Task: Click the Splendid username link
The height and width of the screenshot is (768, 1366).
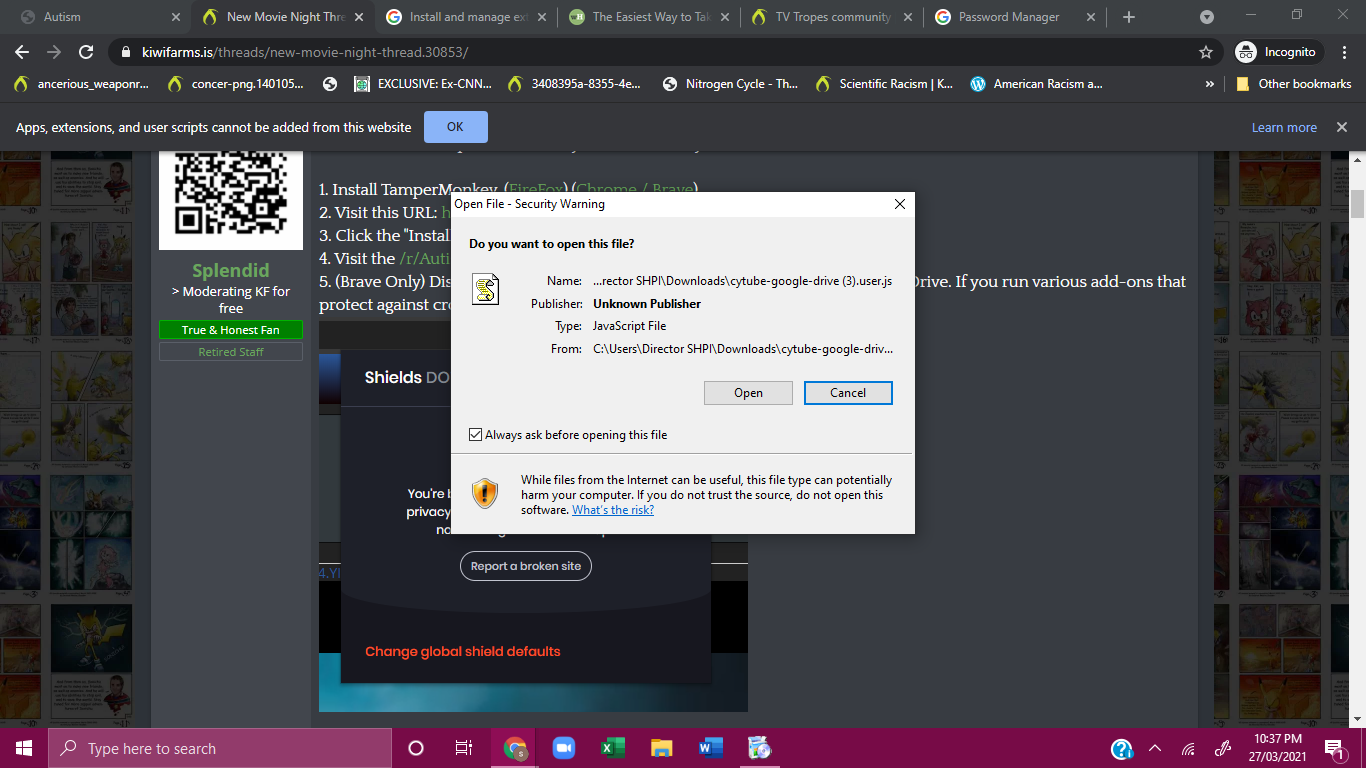Action: coord(230,271)
